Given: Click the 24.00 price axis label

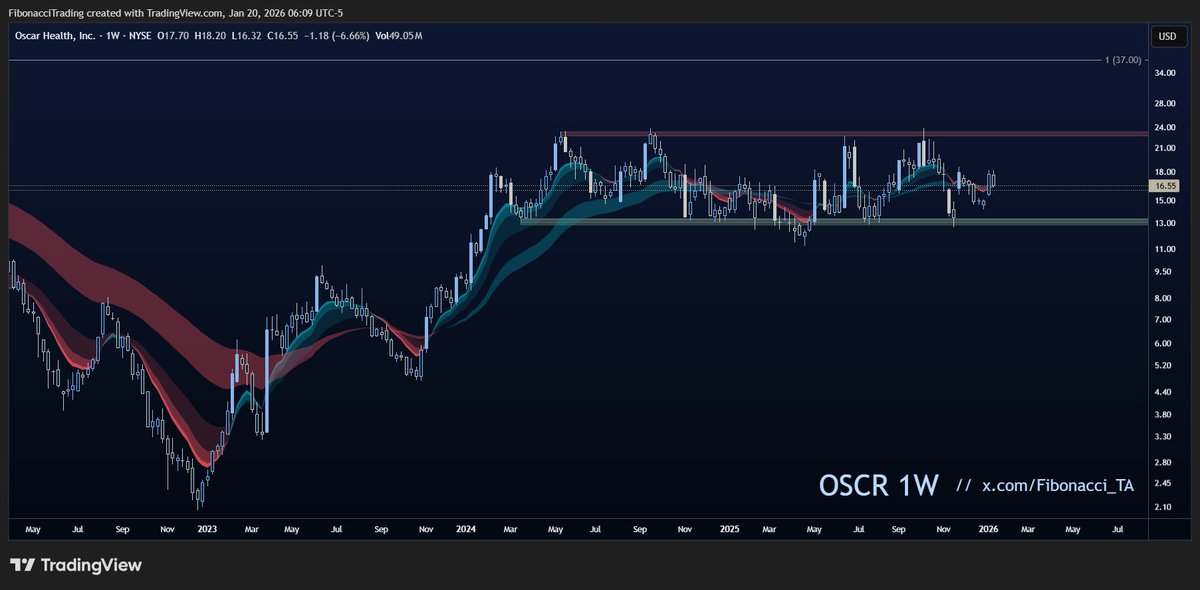Looking at the screenshot, I should 1165,128.
